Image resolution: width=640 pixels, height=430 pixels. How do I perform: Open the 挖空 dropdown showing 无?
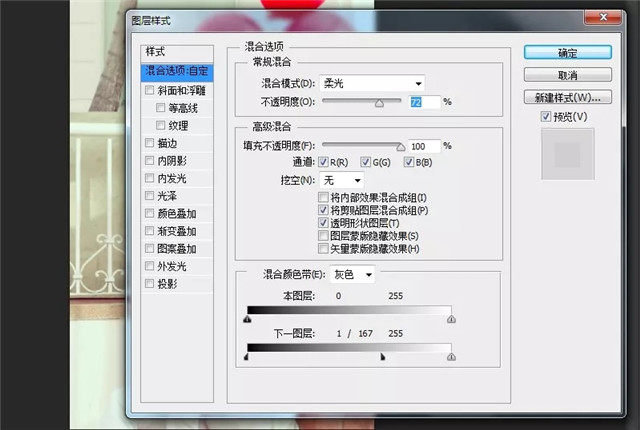[x=342, y=180]
